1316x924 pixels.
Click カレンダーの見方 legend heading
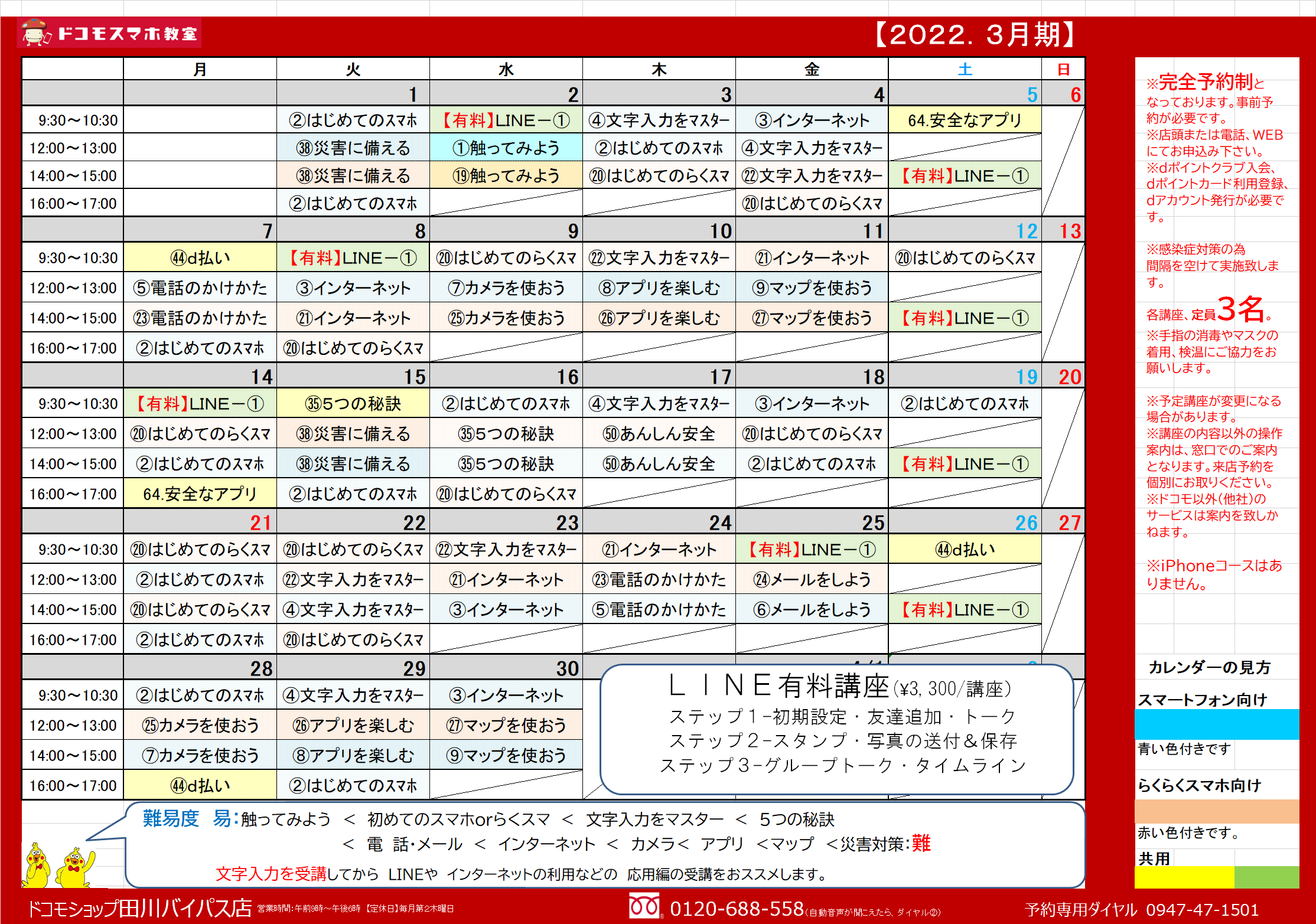coord(1210,668)
